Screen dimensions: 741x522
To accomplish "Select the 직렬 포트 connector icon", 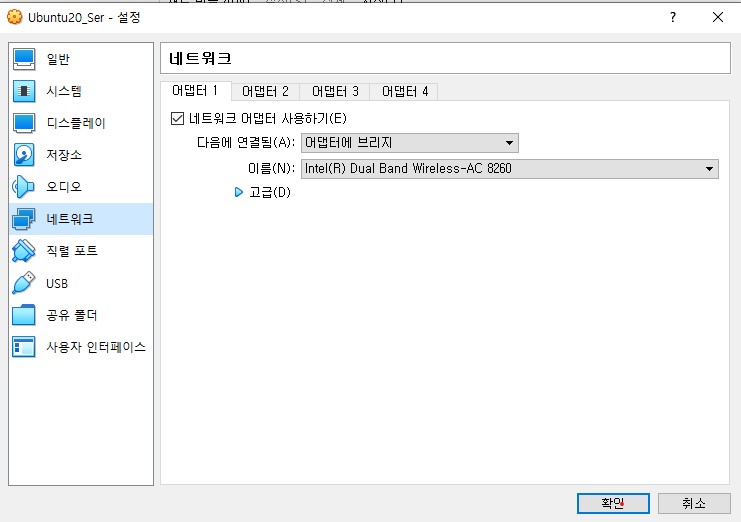I will click(24, 251).
